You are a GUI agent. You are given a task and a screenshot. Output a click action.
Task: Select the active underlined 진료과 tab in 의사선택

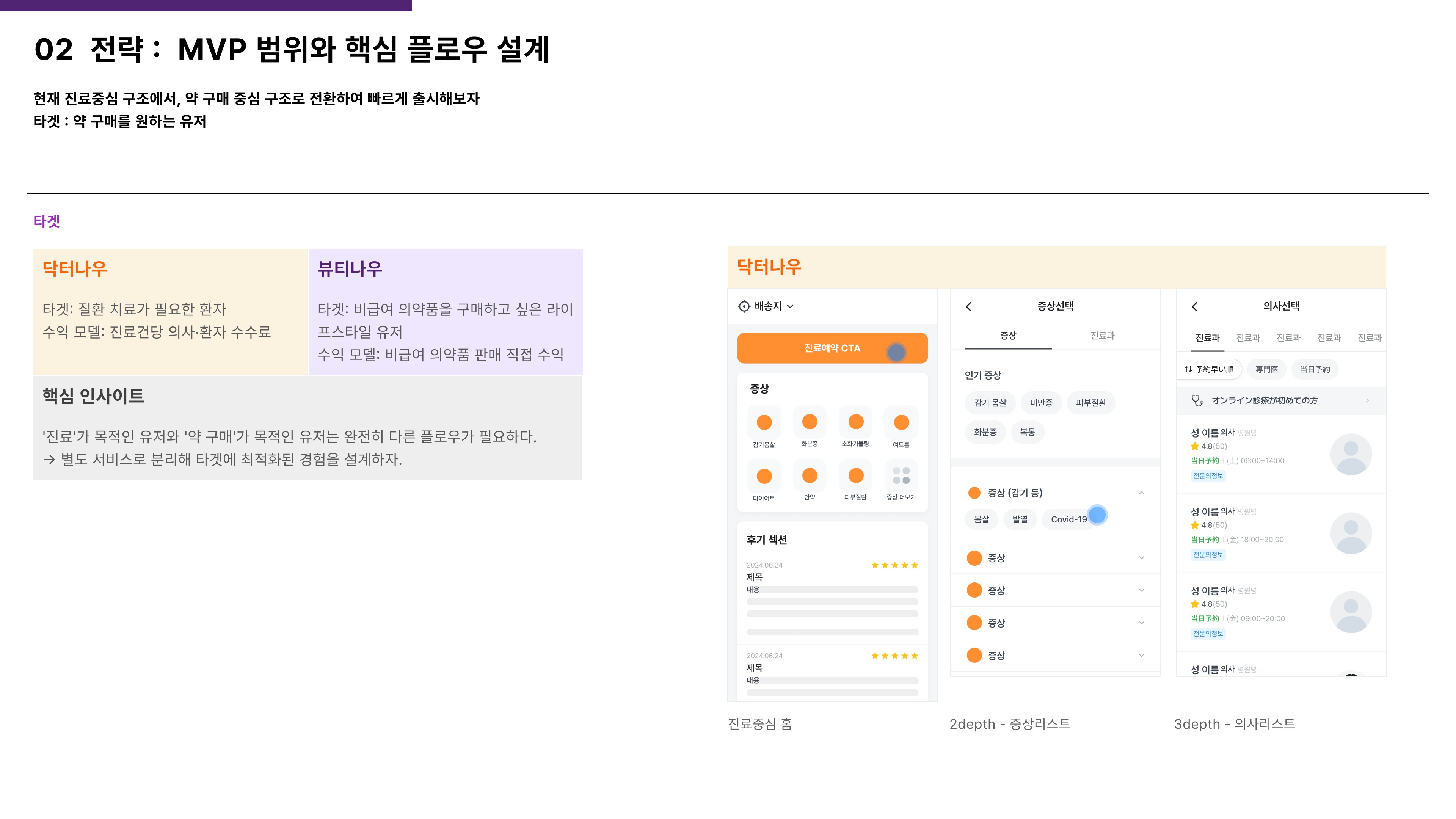pyautogui.click(x=1207, y=338)
